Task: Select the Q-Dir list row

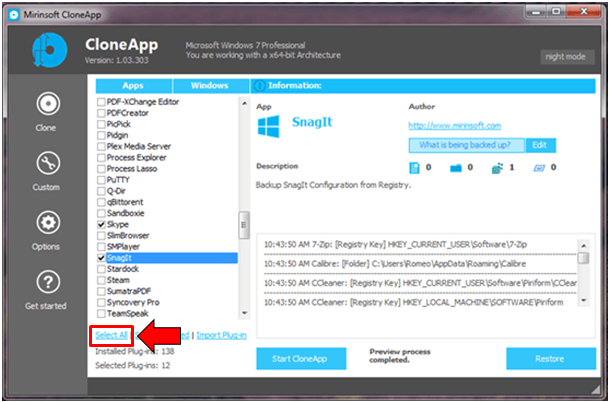Action: 167,191
